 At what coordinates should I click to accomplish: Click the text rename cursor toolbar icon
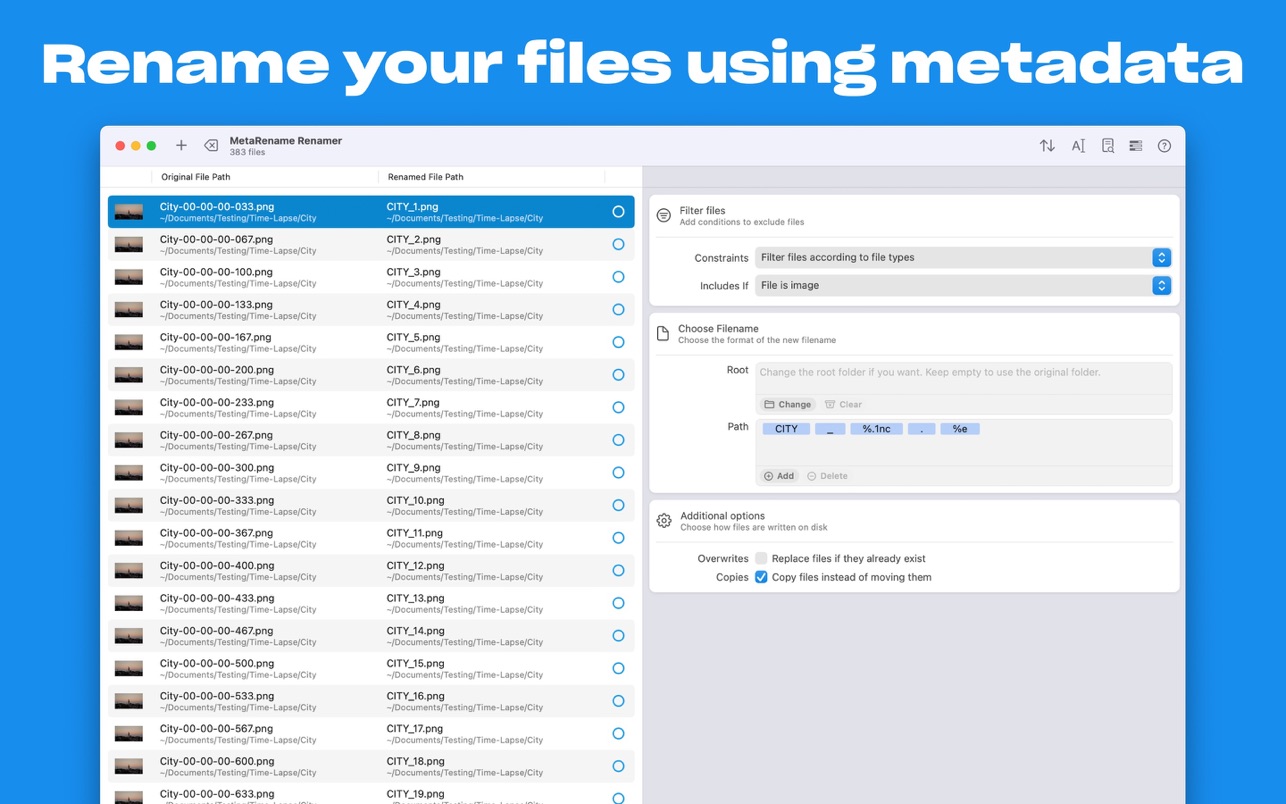pos(1078,146)
